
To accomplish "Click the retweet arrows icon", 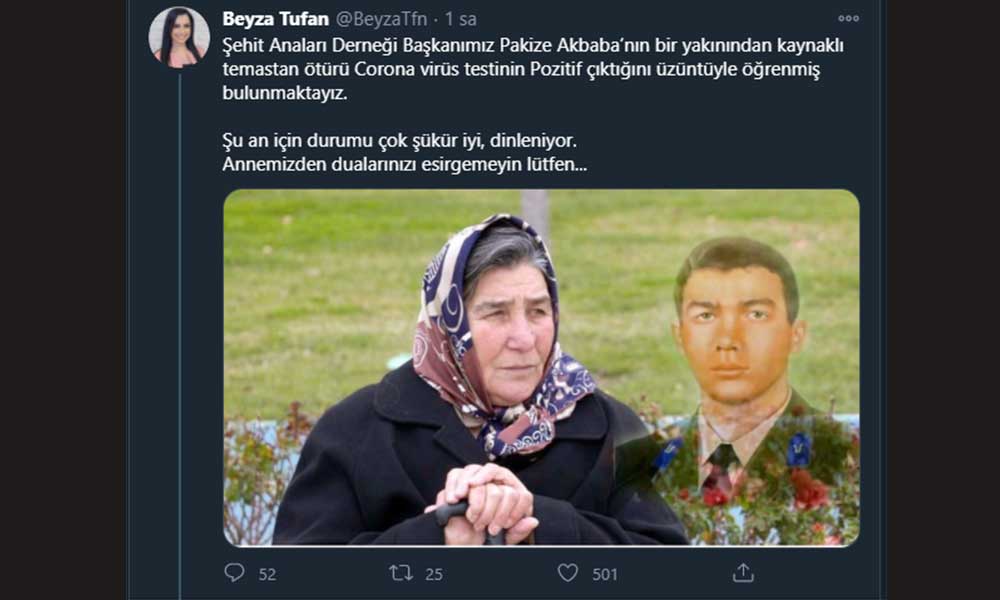I will 401,573.
